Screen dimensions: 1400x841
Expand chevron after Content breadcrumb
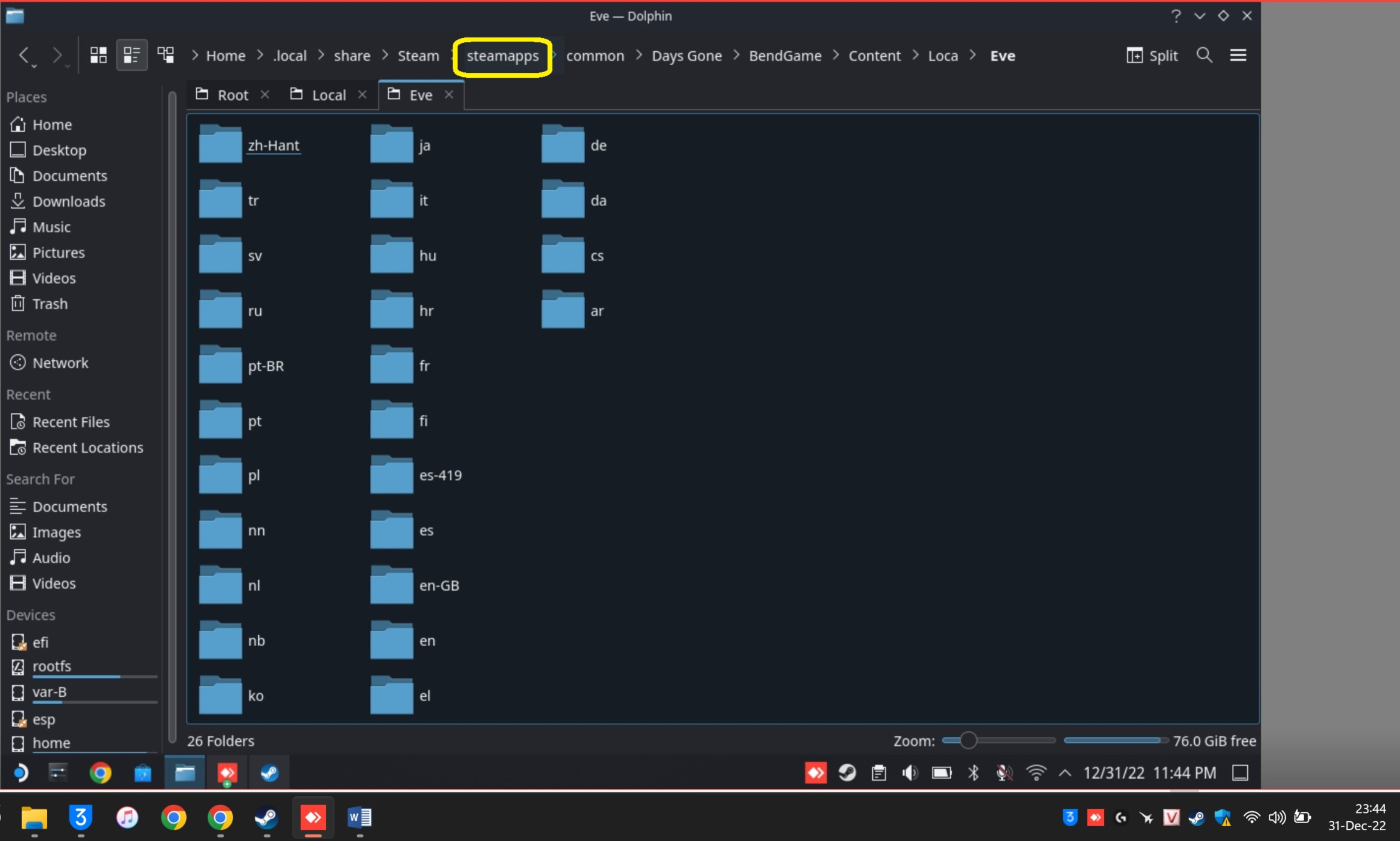click(915, 55)
